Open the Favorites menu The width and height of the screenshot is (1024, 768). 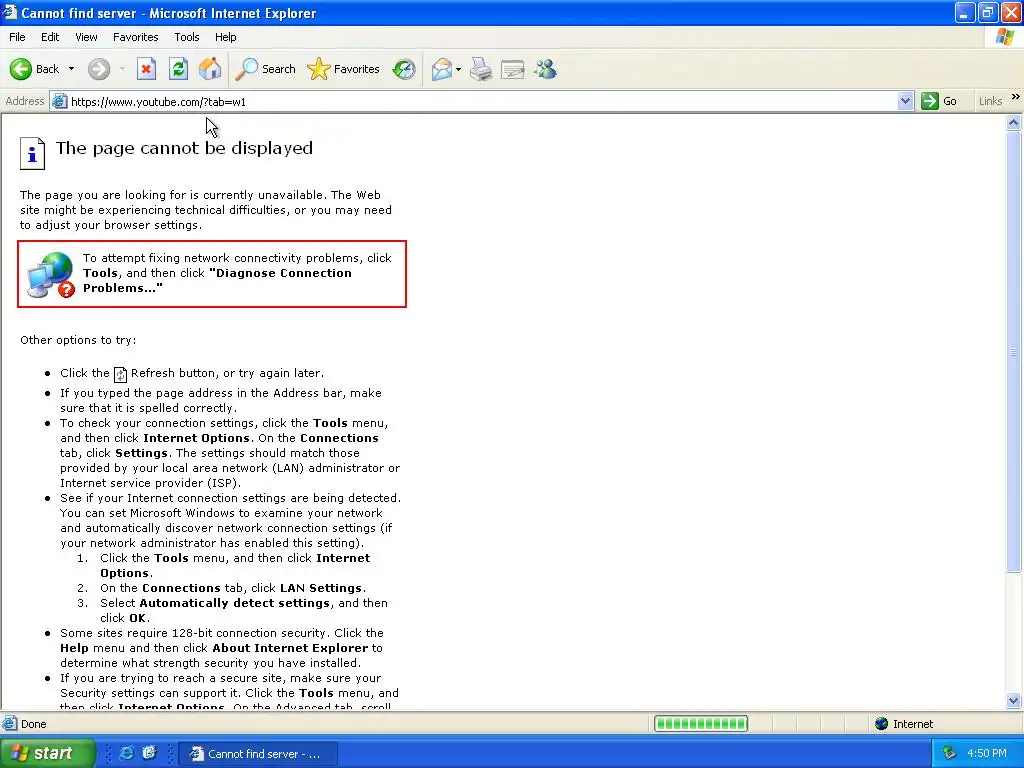coord(135,37)
